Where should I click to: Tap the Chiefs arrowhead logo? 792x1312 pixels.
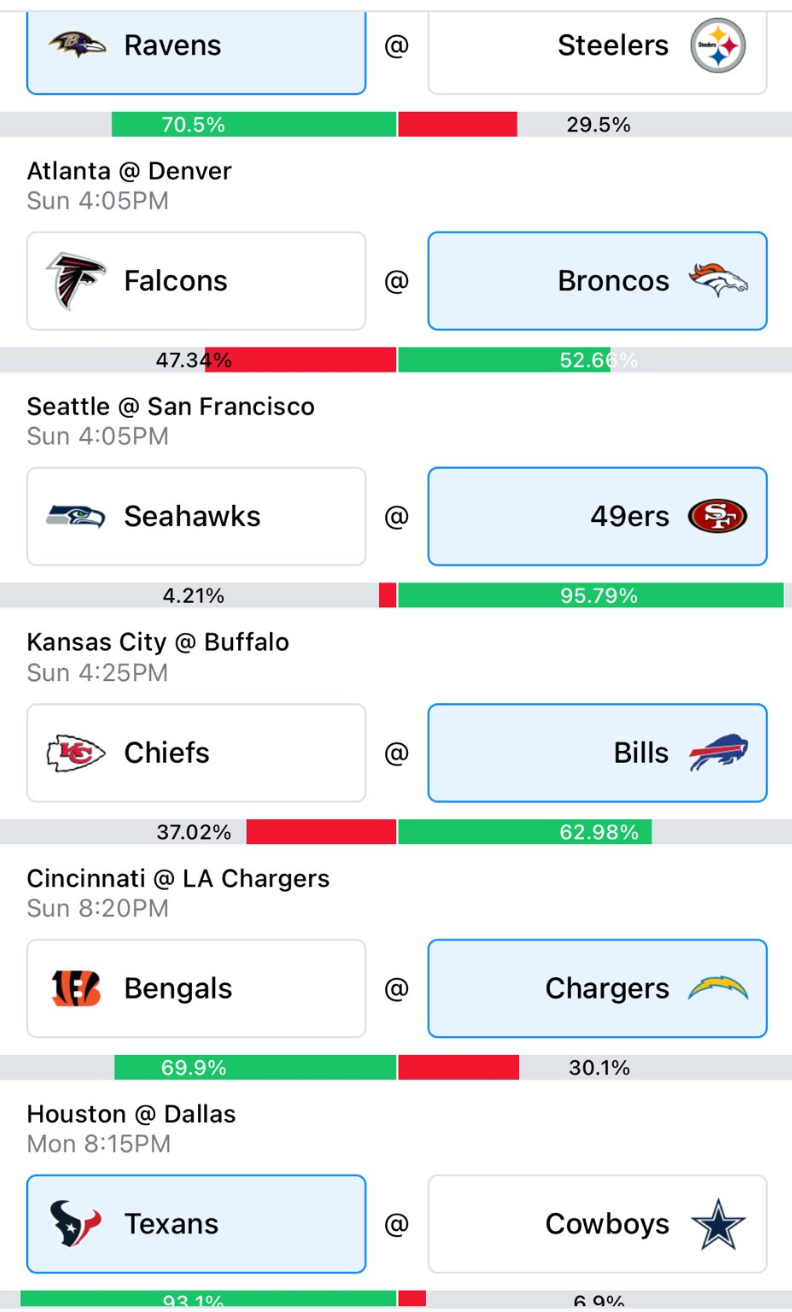pyautogui.click(x=76, y=753)
